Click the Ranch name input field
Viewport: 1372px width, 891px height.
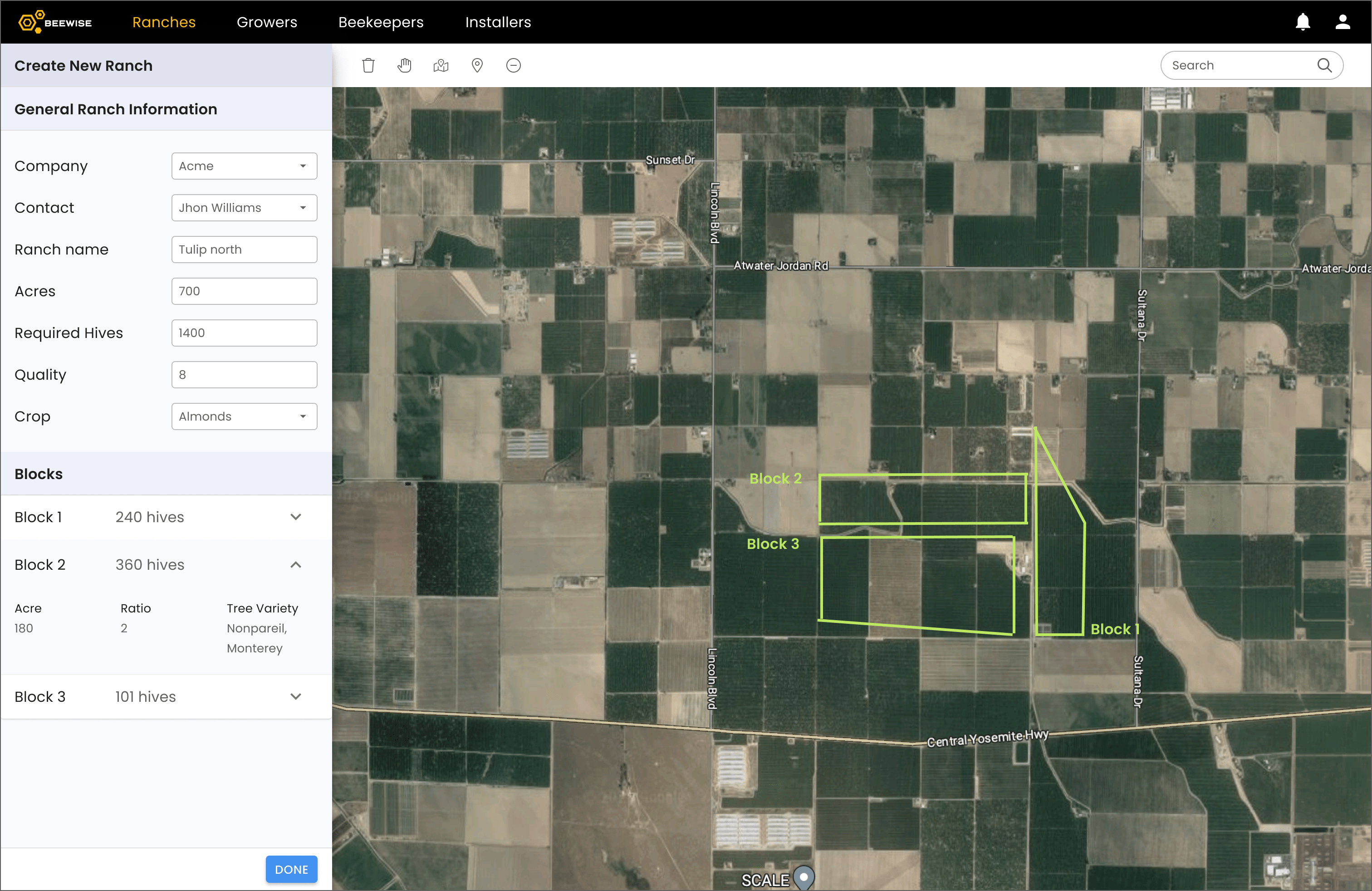coord(244,250)
